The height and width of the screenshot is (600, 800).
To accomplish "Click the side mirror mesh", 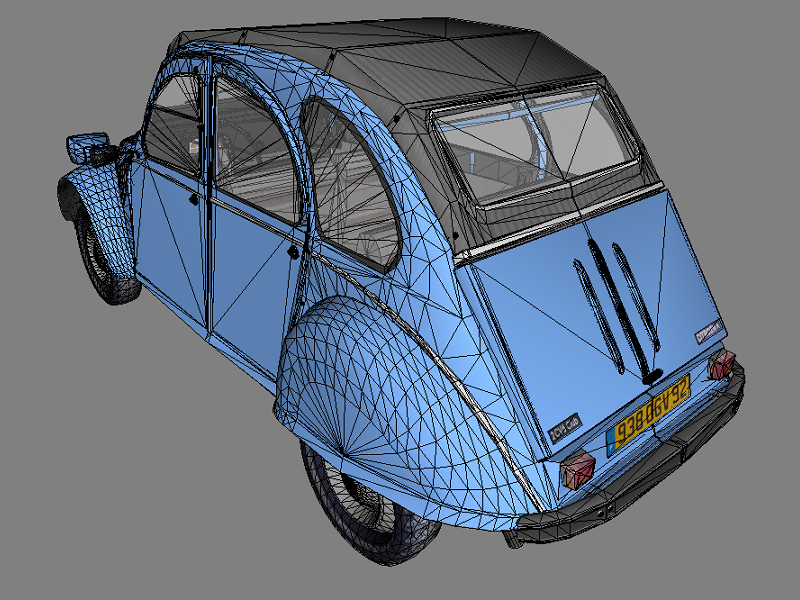I will tap(85, 148).
